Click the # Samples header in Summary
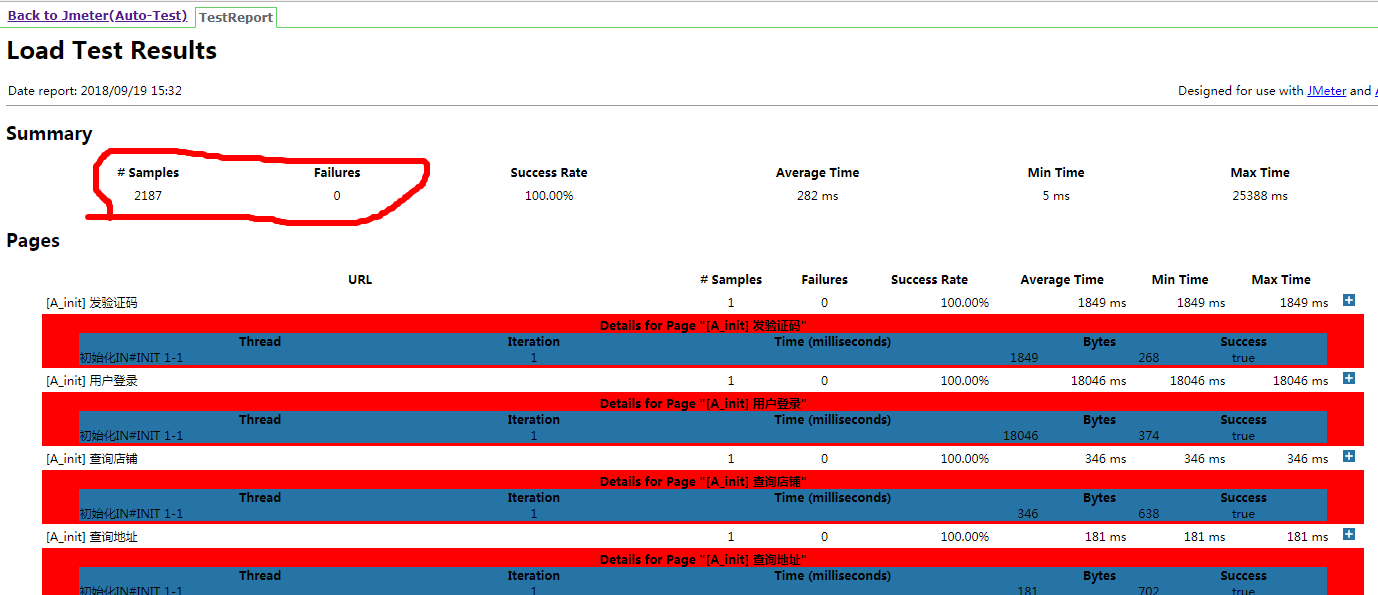Image resolution: width=1378 pixels, height=595 pixels. coord(148,173)
